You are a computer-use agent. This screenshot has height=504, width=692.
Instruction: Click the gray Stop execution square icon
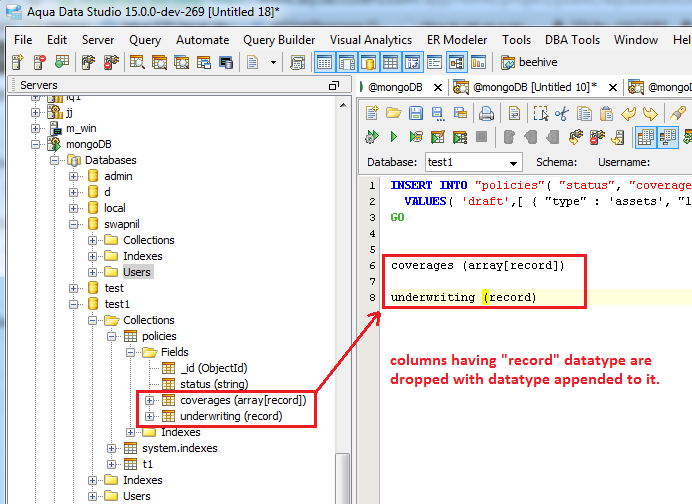[x=481, y=137]
